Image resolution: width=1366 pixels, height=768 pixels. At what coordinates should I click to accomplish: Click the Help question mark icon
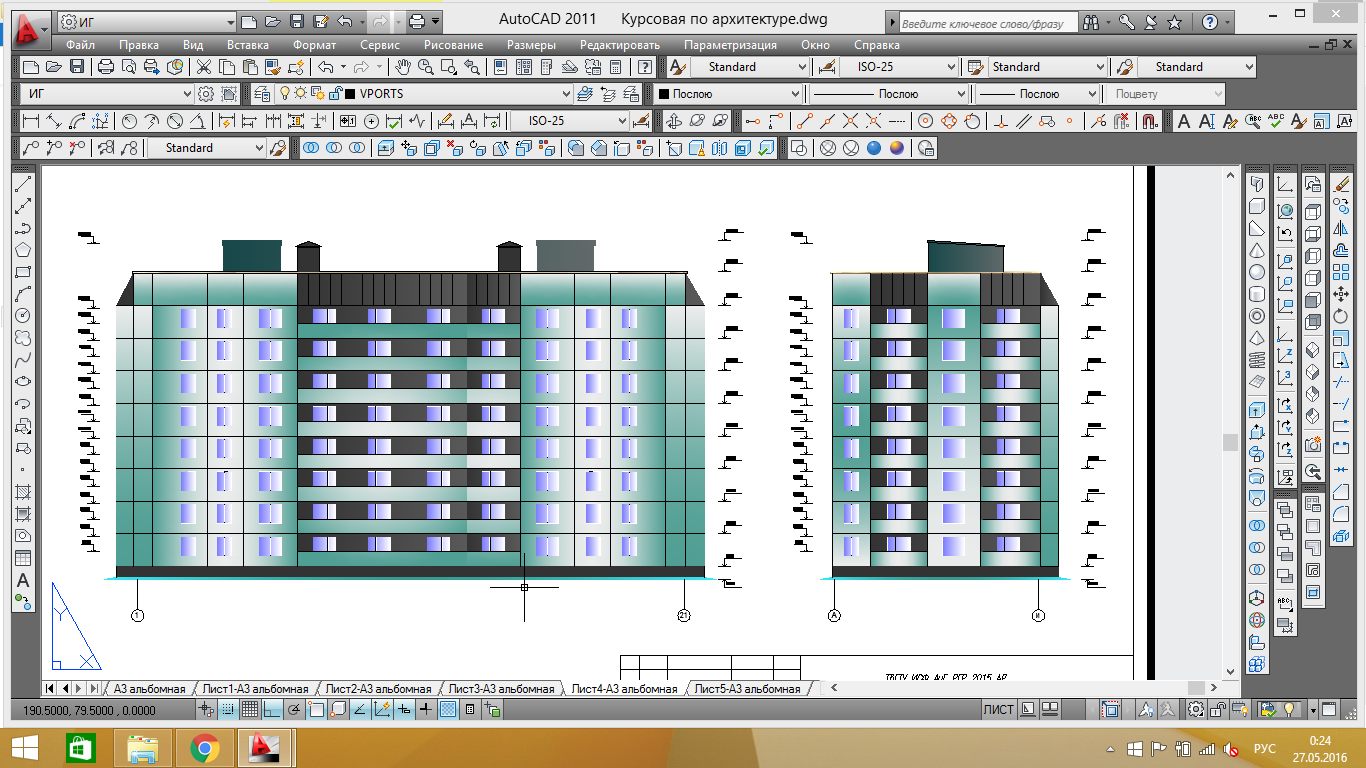point(646,67)
